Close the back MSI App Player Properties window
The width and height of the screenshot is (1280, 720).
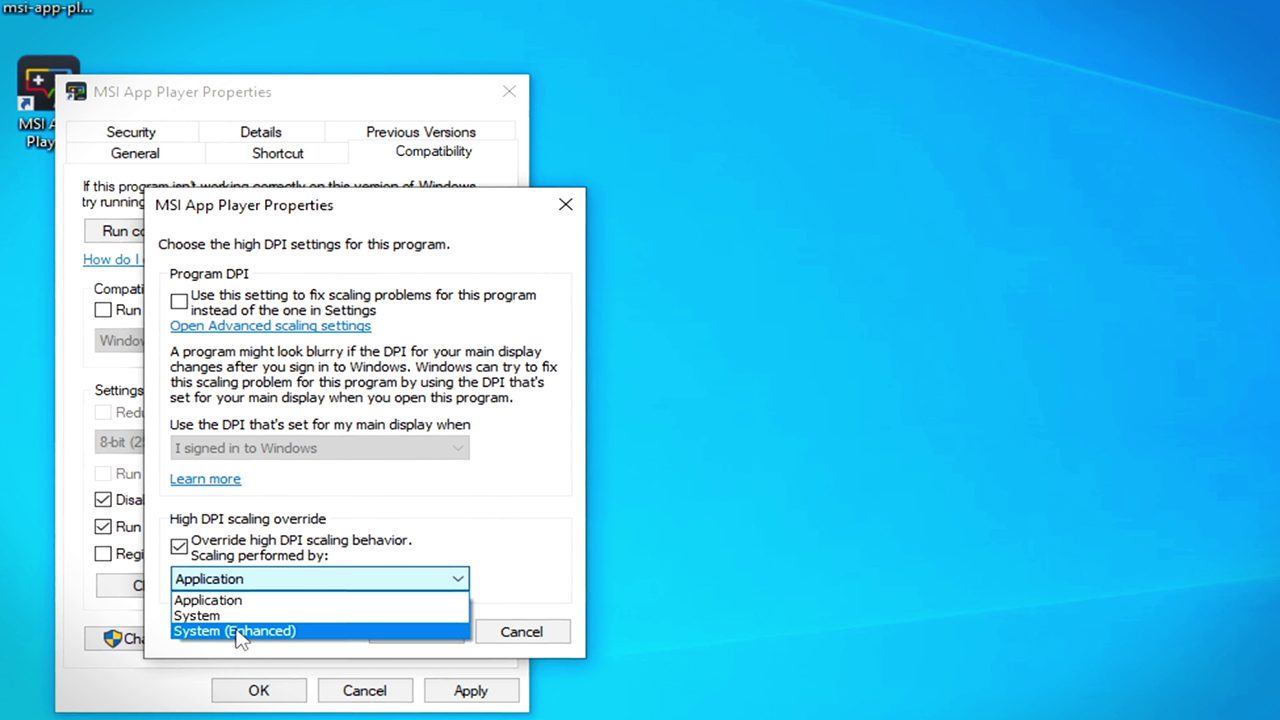(509, 91)
